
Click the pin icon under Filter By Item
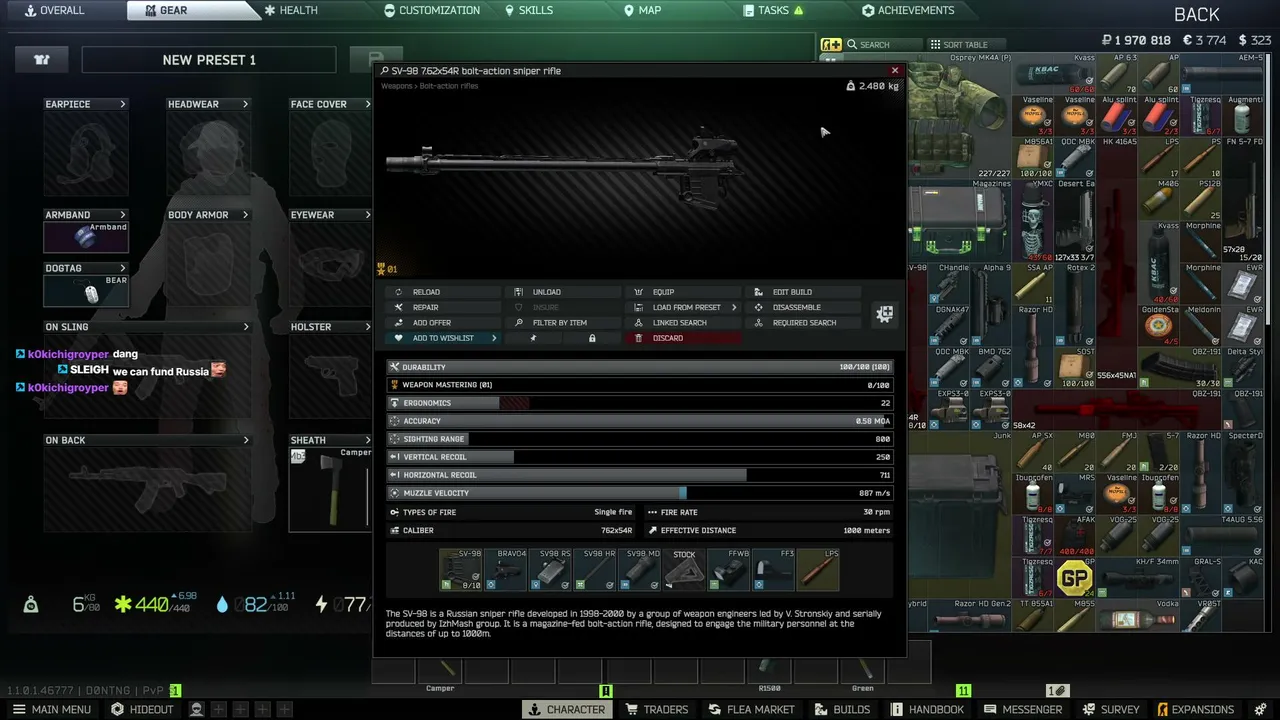pos(533,338)
